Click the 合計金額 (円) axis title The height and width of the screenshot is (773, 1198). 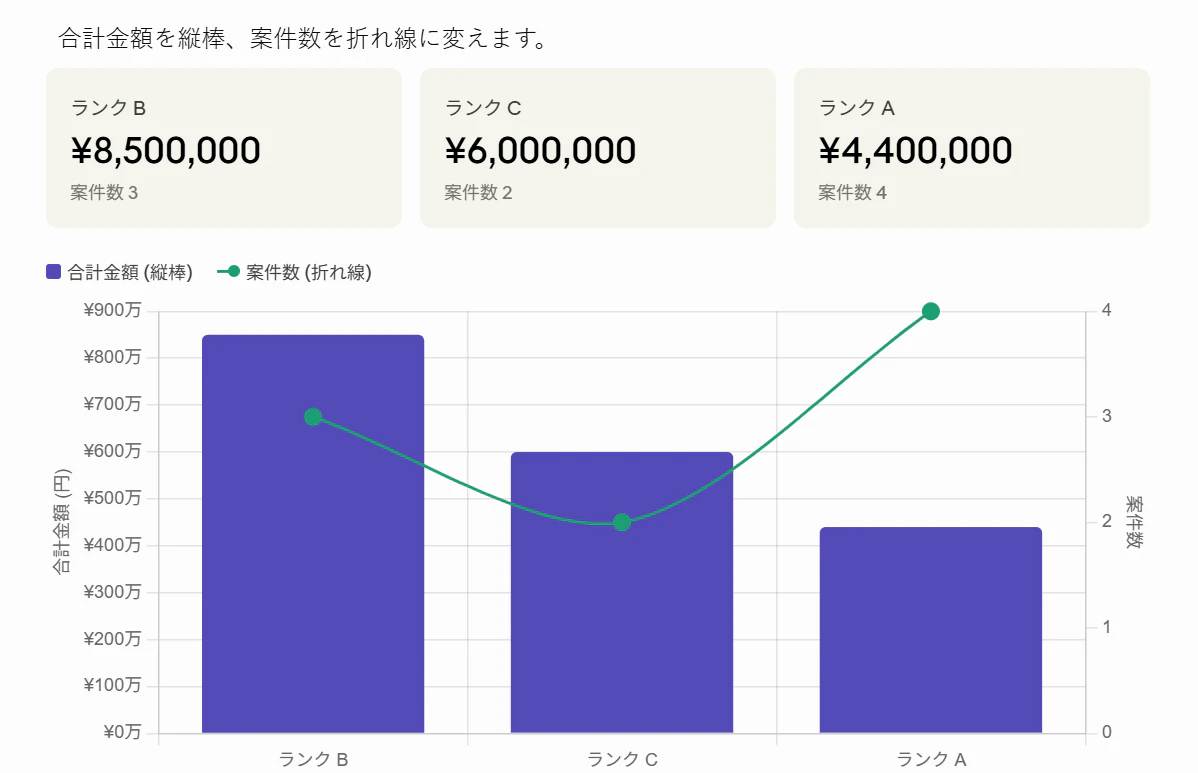(62, 522)
